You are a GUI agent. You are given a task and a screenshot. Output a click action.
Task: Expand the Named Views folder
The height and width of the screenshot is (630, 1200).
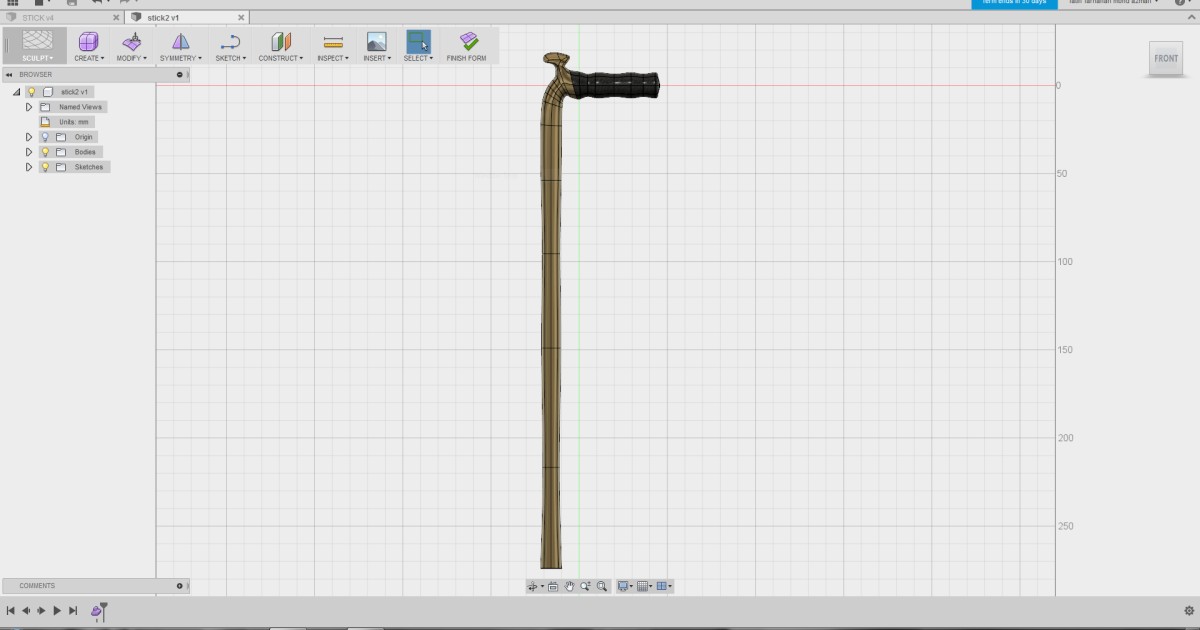[28, 106]
